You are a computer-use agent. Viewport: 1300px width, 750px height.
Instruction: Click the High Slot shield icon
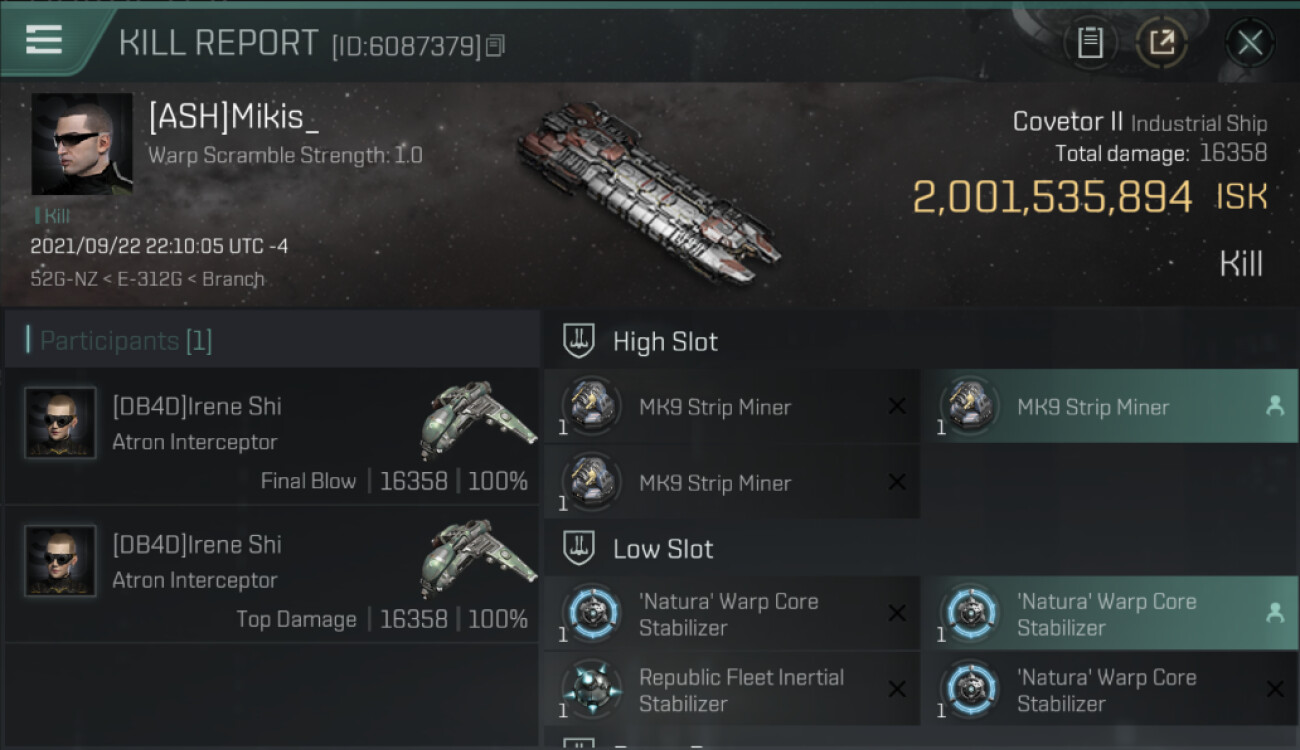(x=580, y=341)
